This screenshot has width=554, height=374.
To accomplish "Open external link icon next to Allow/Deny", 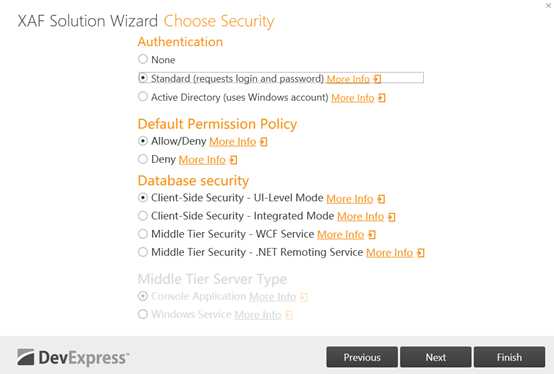I will click(x=264, y=142).
